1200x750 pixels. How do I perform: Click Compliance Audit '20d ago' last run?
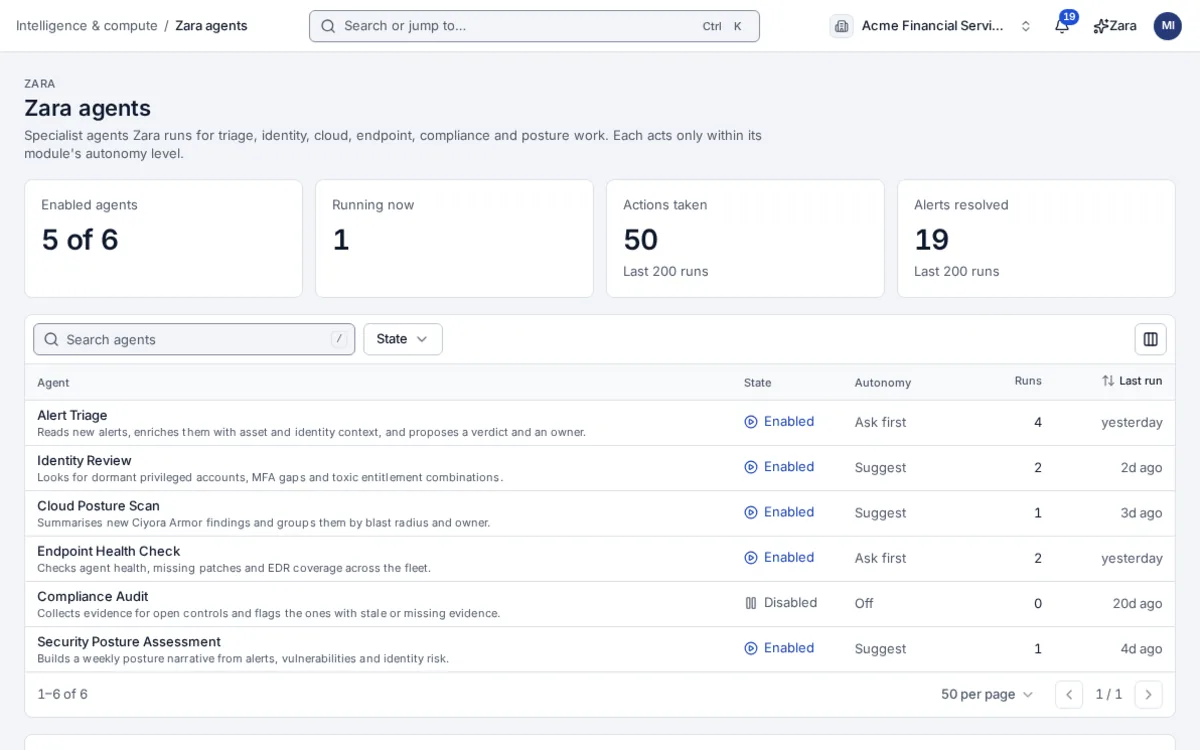point(1137,603)
